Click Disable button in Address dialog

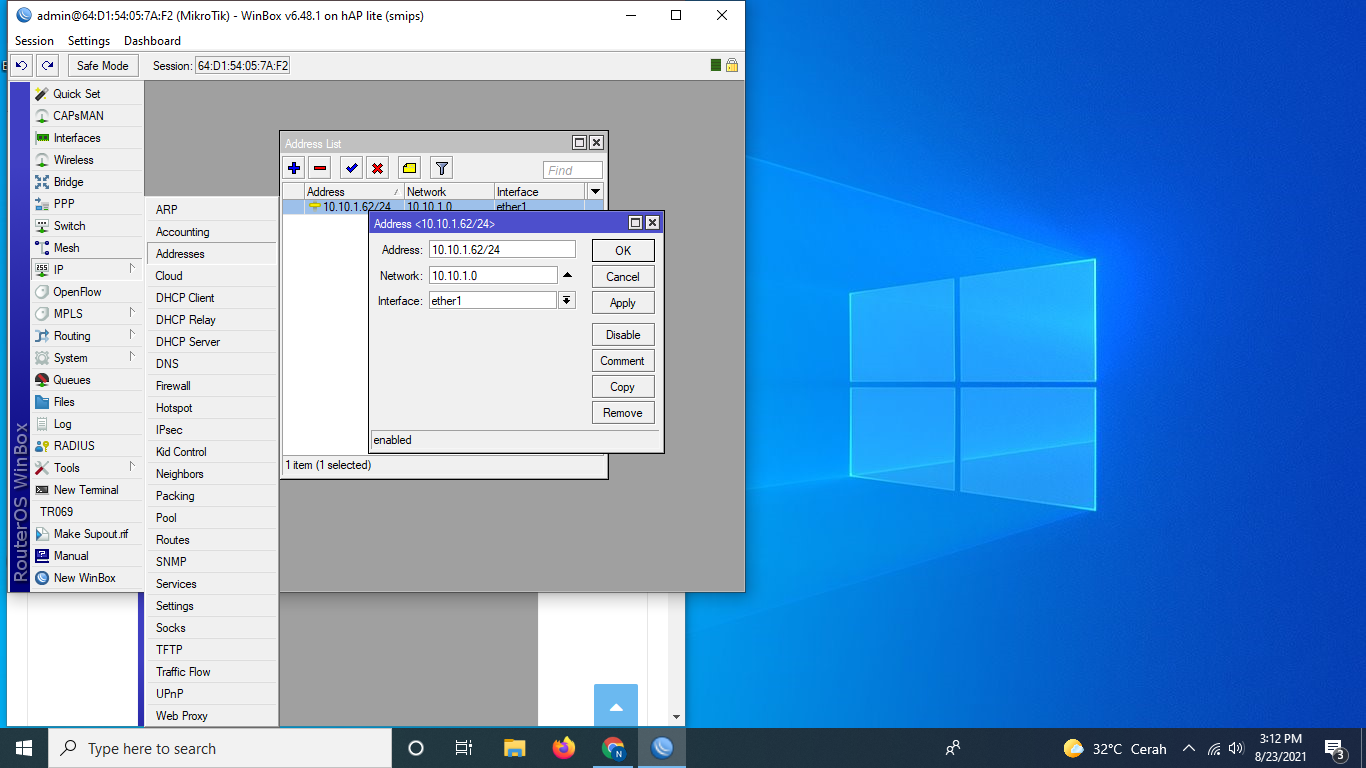tap(623, 334)
